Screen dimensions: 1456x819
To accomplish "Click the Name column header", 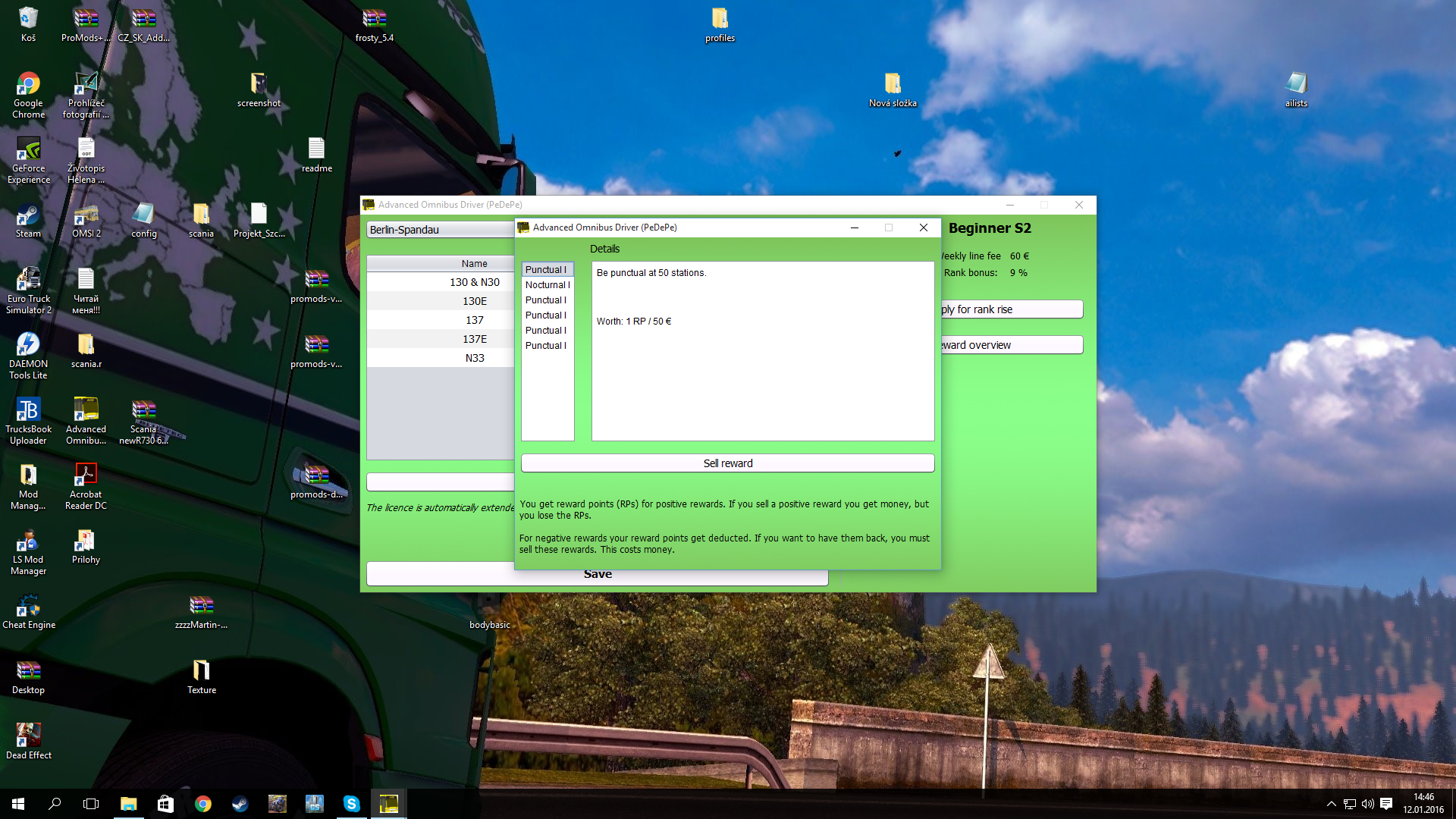I will [x=475, y=264].
